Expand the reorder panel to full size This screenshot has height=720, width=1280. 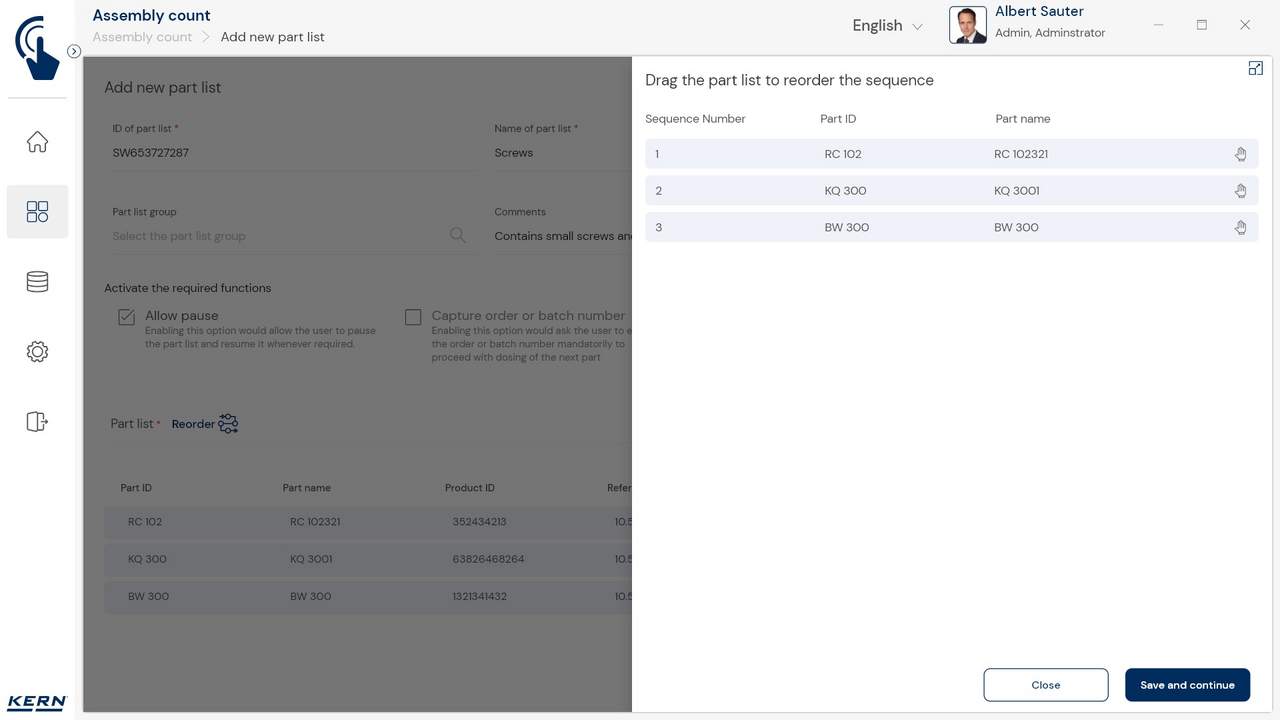tap(1256, 68)
